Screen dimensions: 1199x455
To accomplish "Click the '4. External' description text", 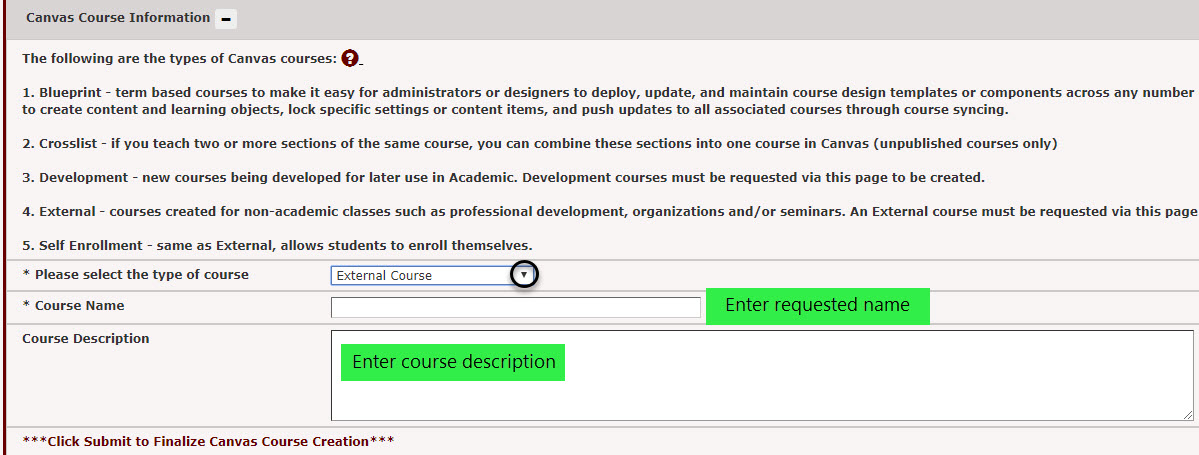I will [610, 212].
